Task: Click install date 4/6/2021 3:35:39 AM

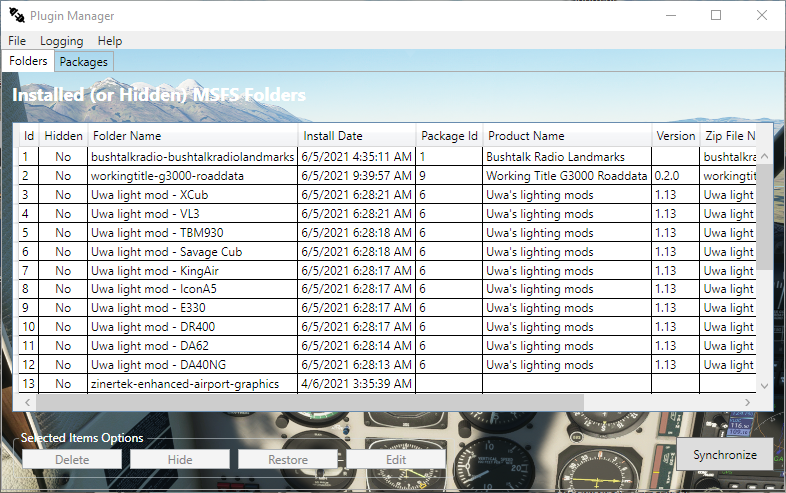Action: (x=356, y=384)
